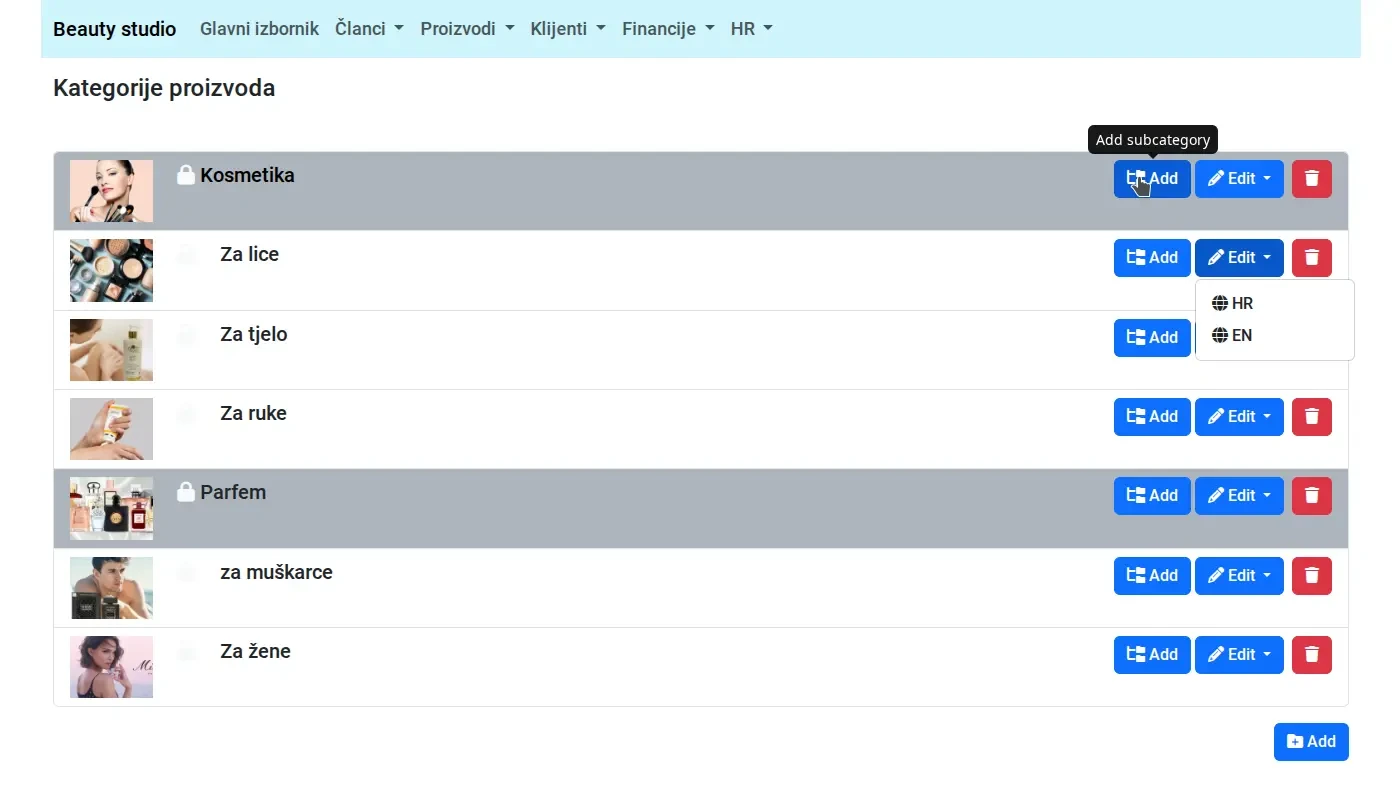This screenshot has width=1400, height=800.
Task: Click the delete icon on Za žene row
Action: [x=1311, y=654]
